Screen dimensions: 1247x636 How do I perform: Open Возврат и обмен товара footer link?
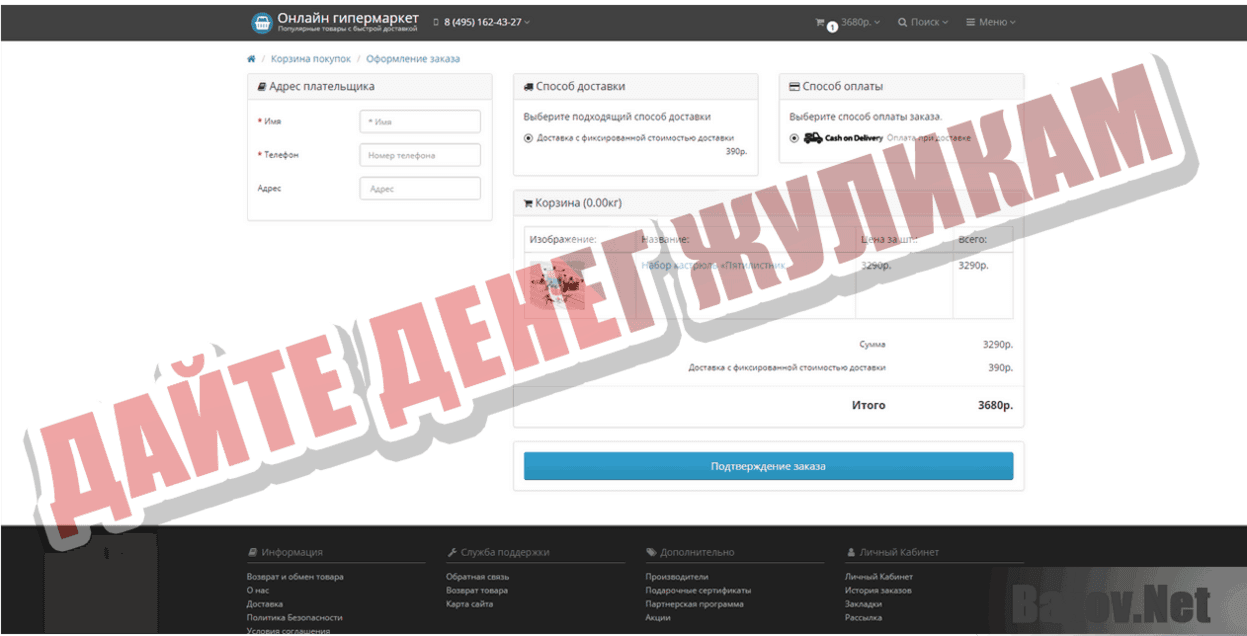click(x=295, y=577)
